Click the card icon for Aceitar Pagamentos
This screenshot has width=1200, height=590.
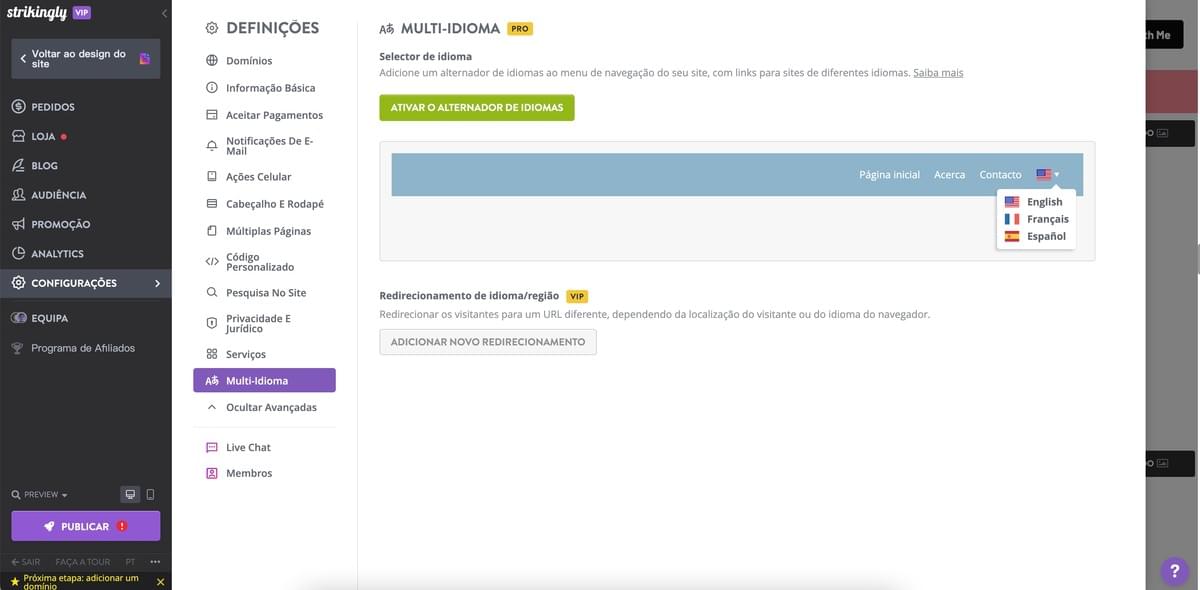211,115
